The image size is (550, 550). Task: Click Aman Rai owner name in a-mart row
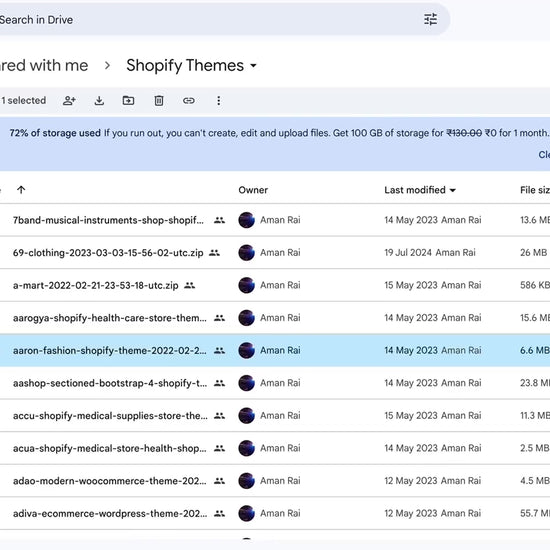[280, 285]
